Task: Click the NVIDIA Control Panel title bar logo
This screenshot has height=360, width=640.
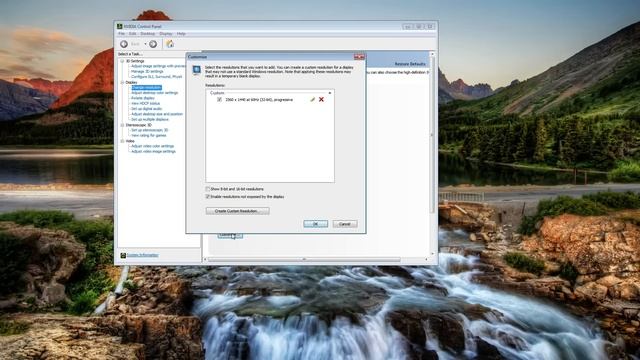Action: click(120, 26)
